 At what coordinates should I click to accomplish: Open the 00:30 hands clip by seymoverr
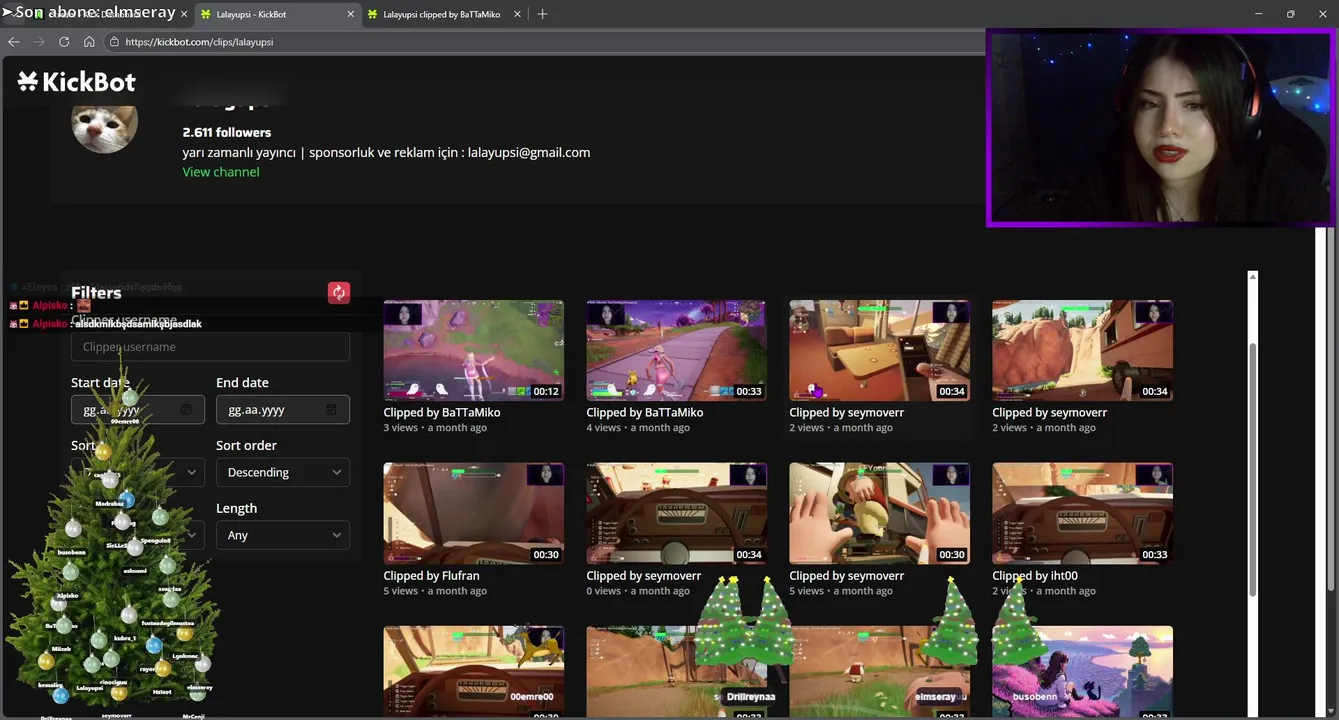(x=879, y=513)
